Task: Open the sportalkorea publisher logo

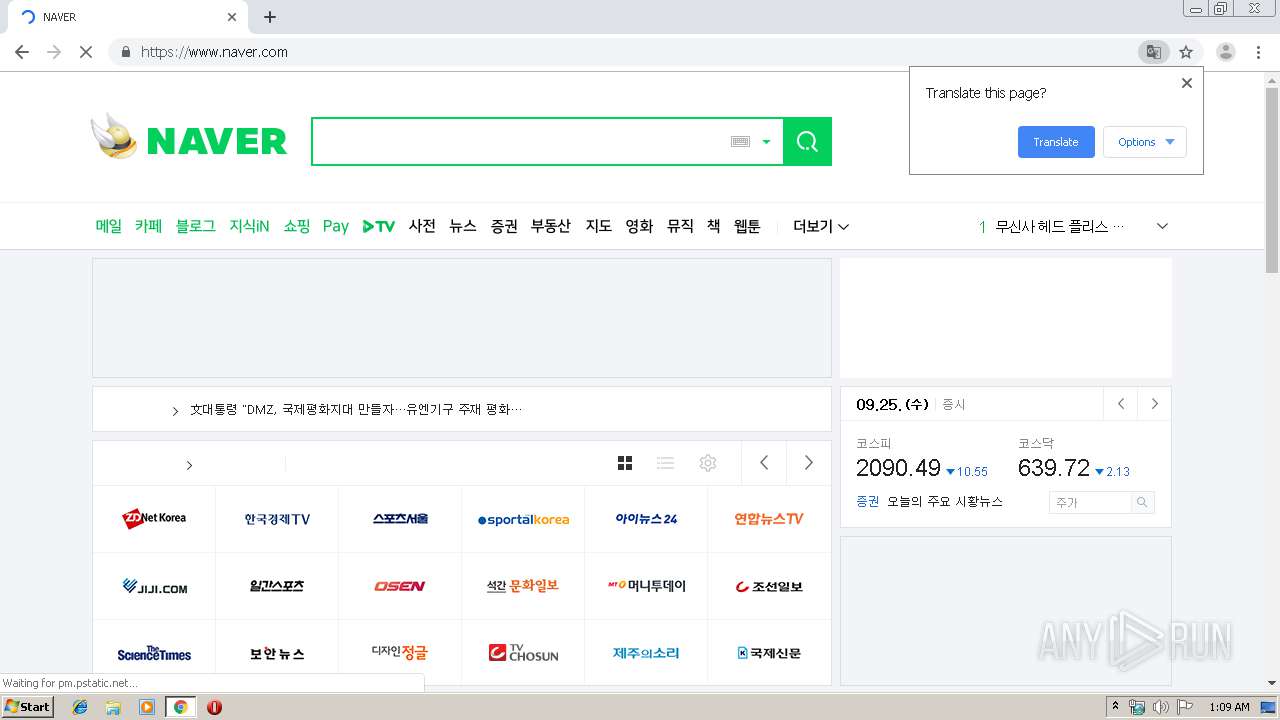Action: coord(523,519)
